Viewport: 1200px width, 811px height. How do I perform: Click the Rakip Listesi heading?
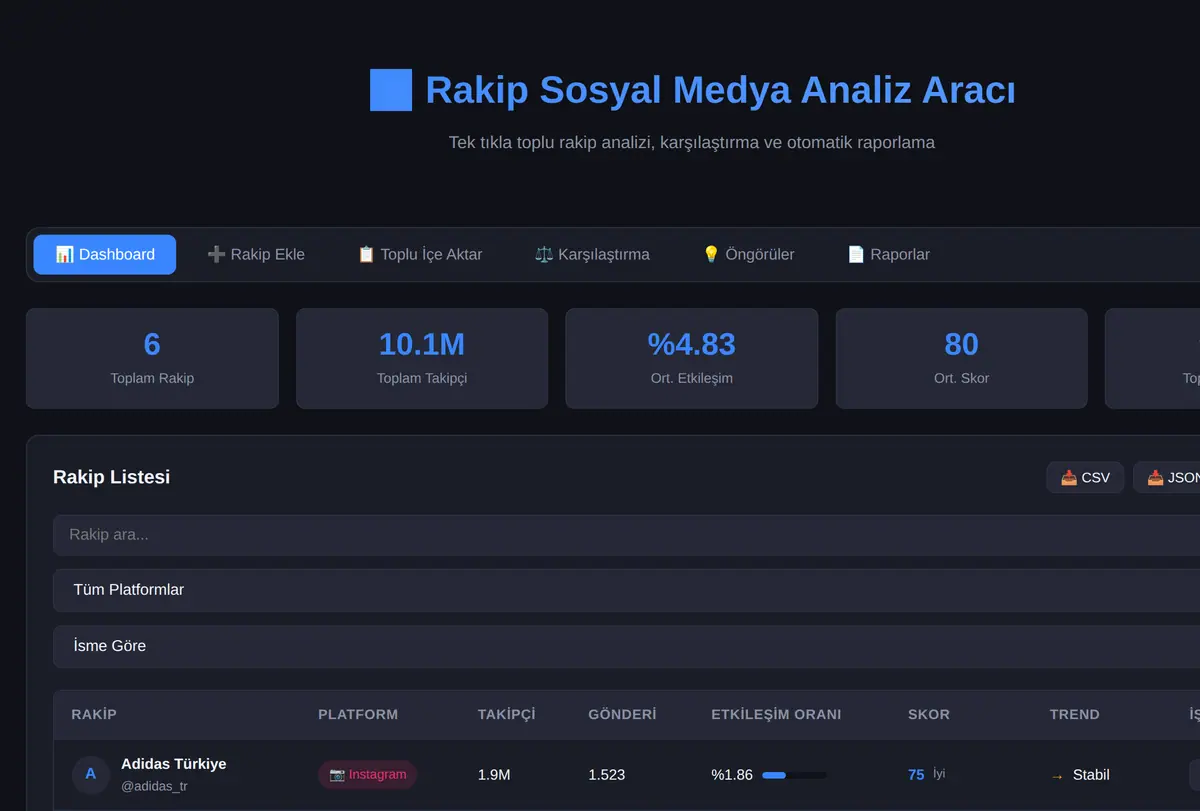pyautogui.click(x=111, y=477)
